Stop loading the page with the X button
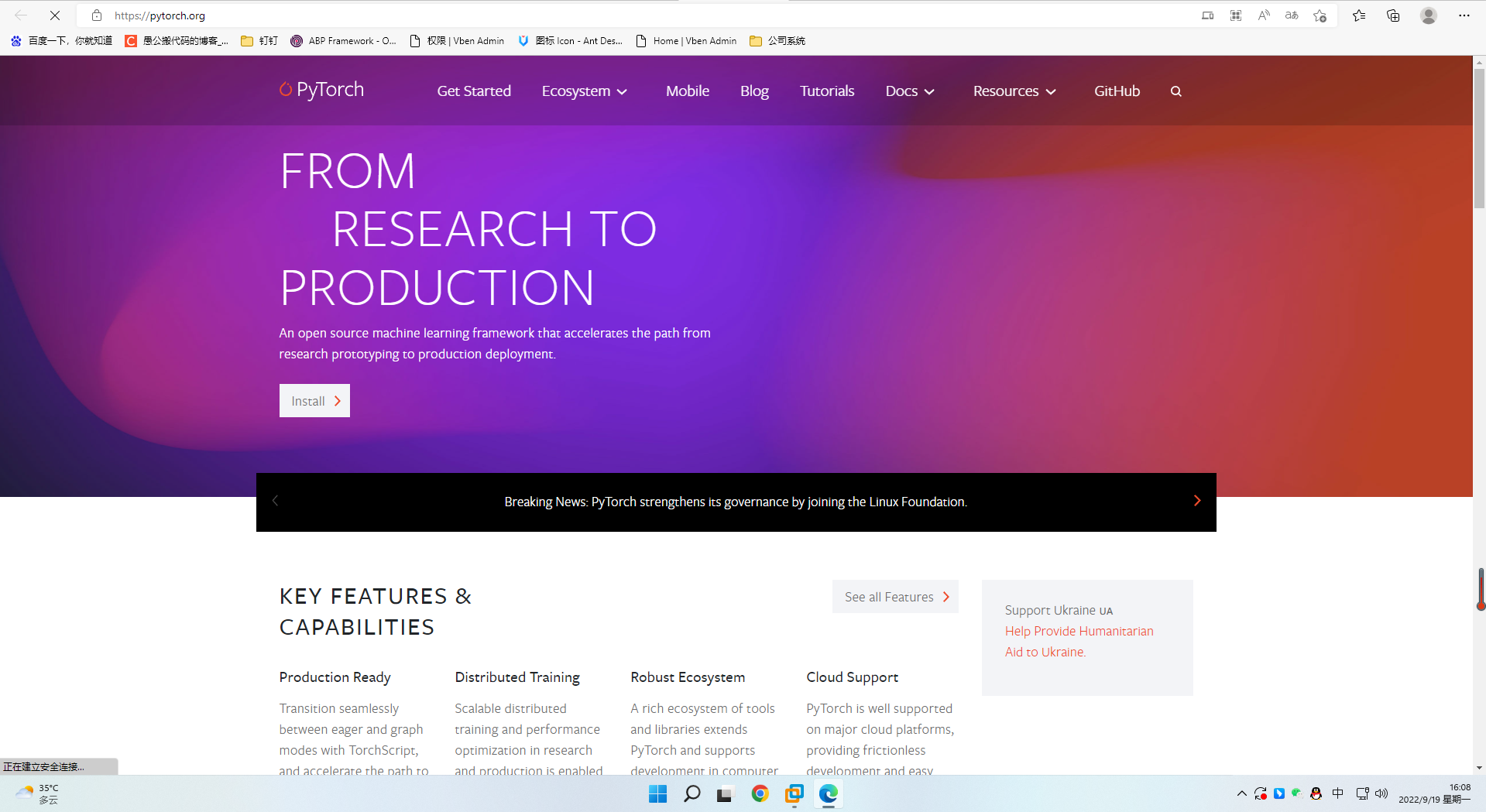The height and width of the screenshot is (812, 1486). (x=55, y=15)
